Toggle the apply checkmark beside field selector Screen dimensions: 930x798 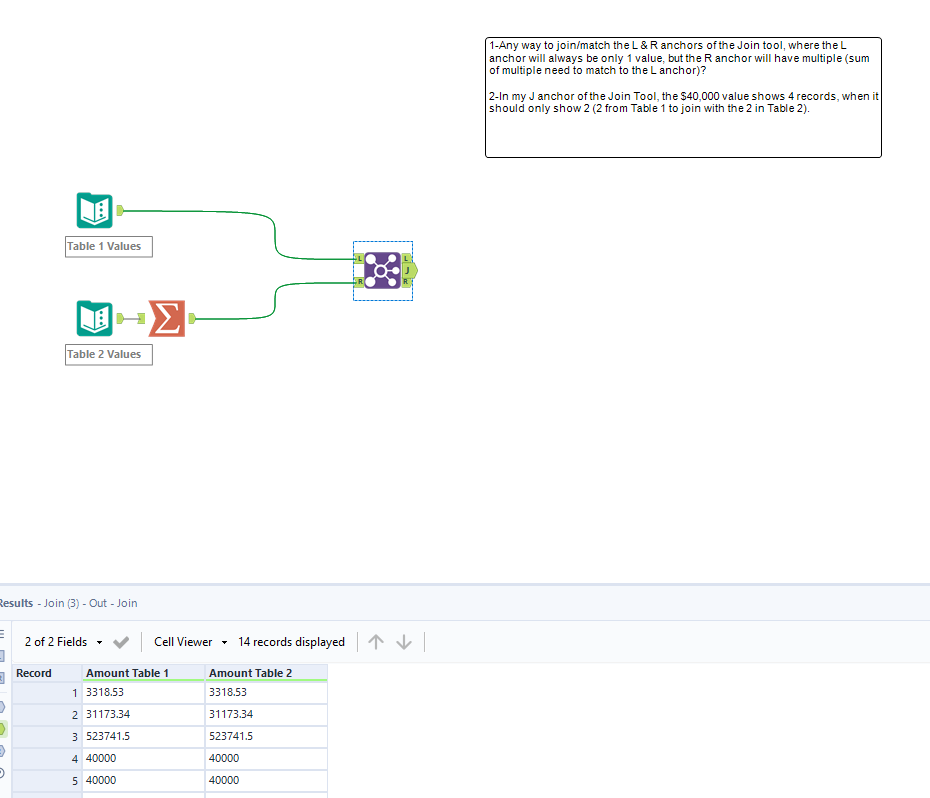121,642
